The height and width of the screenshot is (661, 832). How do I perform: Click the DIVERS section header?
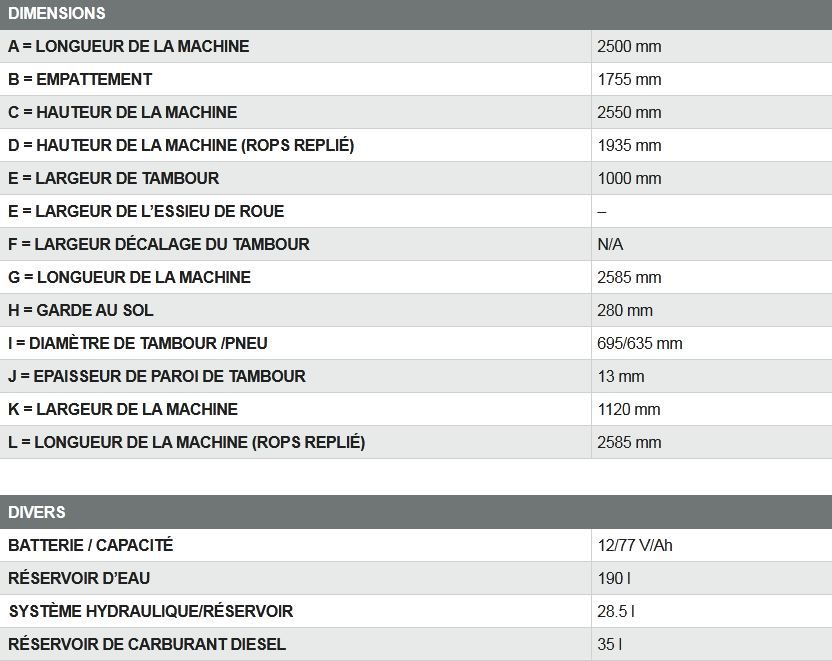[x=37, y=512]
